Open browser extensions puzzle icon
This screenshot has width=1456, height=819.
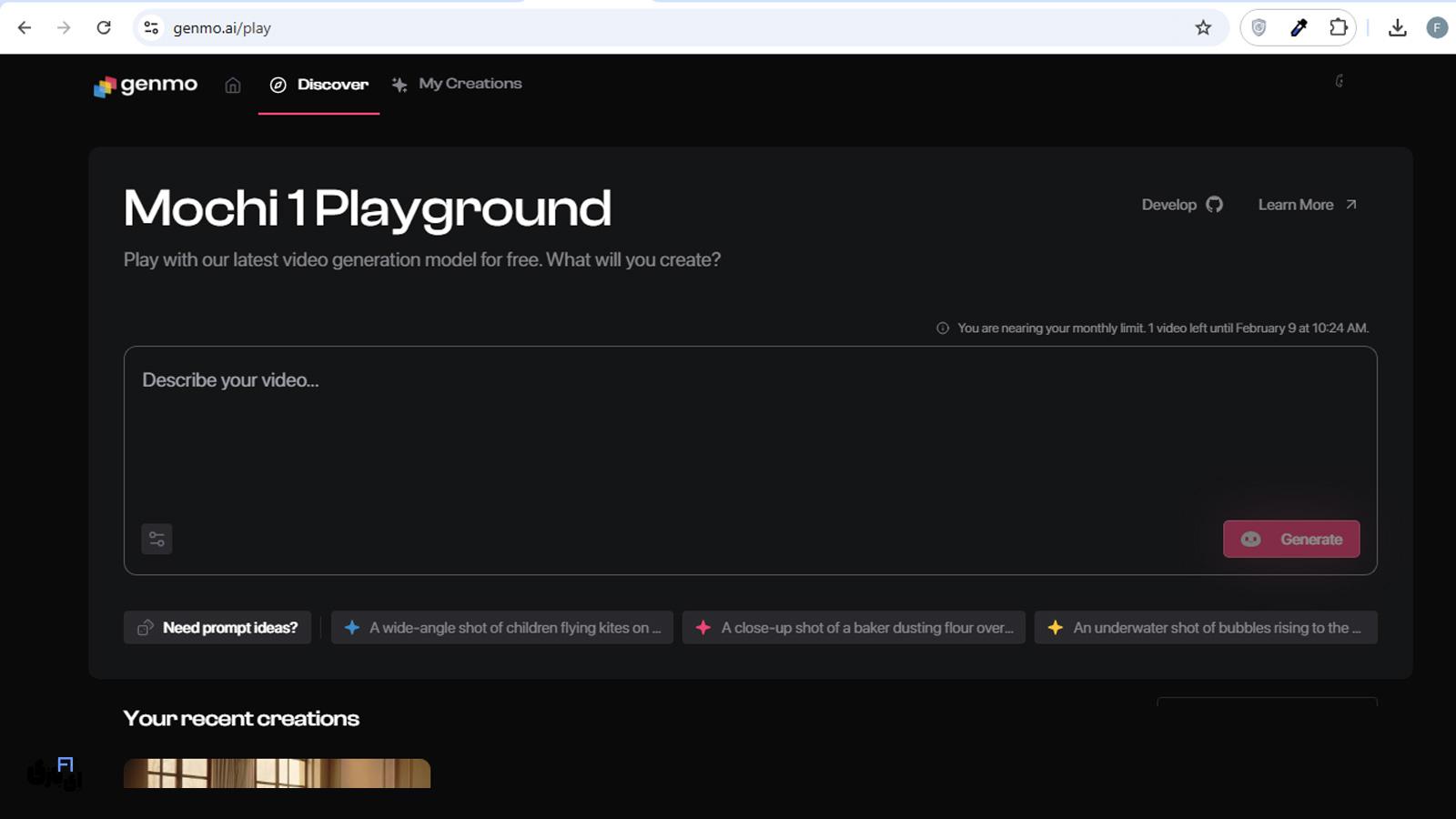click(1338, 27)
